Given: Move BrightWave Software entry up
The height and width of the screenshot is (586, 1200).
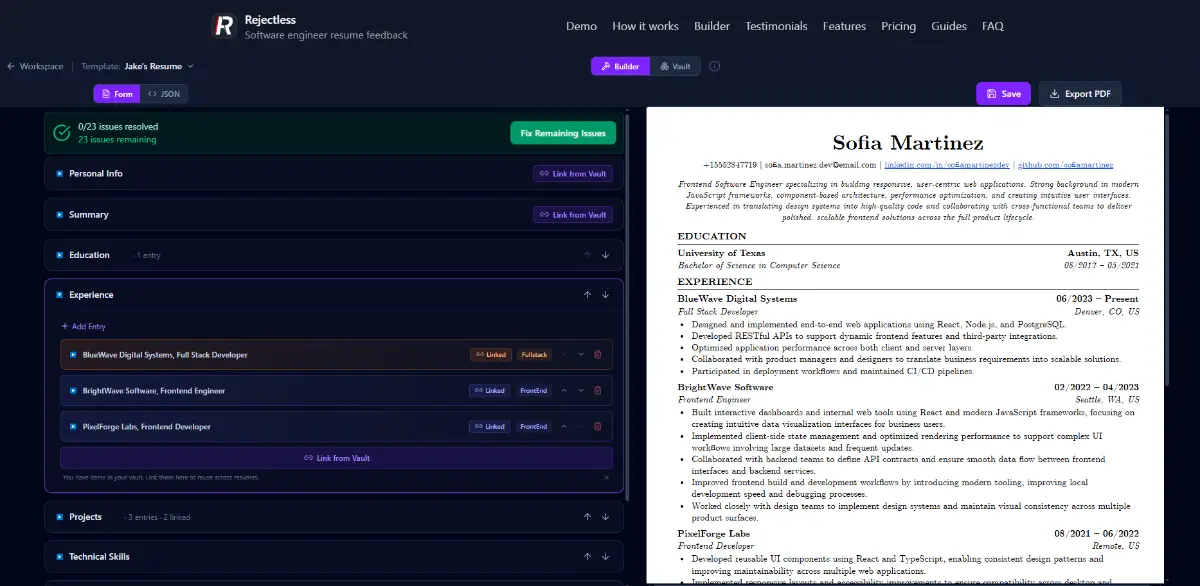Looking at the screenshot, I should [x=564, y=391].
